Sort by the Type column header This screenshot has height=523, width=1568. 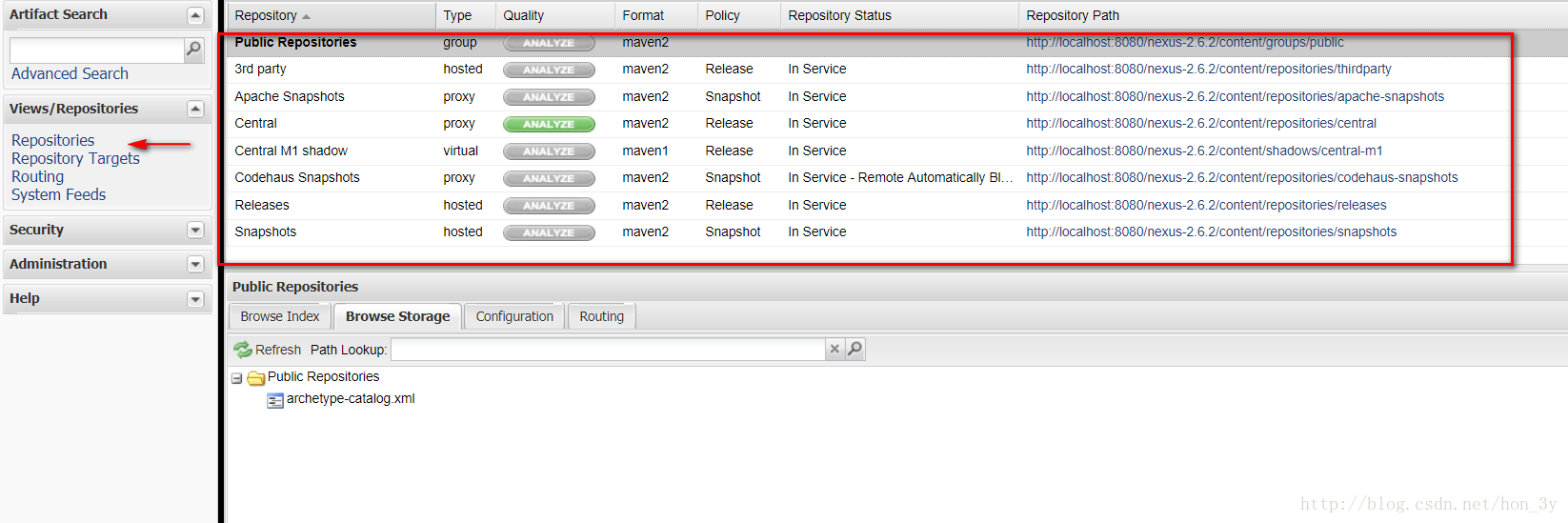click(466, 15)
